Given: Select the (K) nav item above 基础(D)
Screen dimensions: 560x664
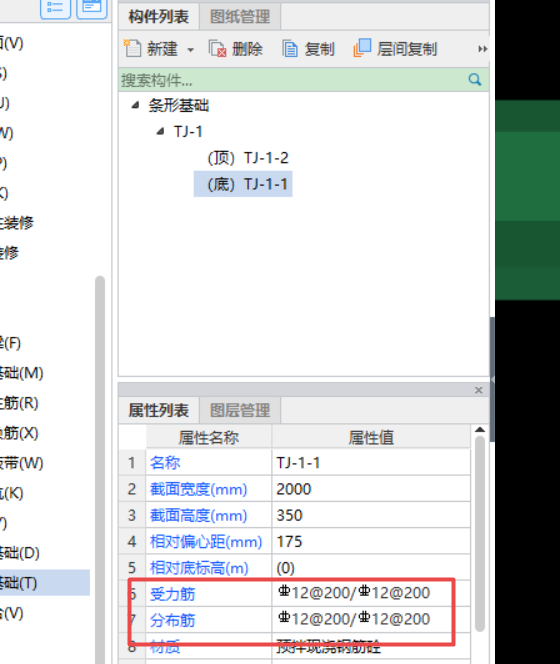Looking at the screenshot, I should 11,493.
